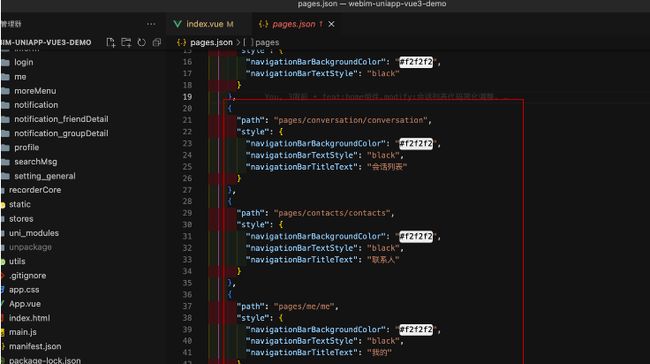Click the "pages/conversation/conversation" path string

(351, 120)
